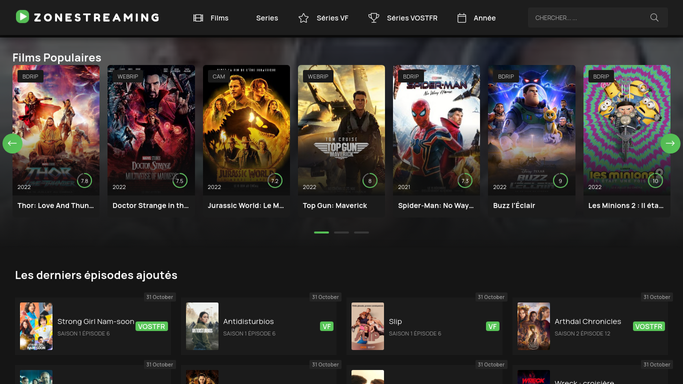Select third carousel page indicator
683x384 pixels.
361,232
